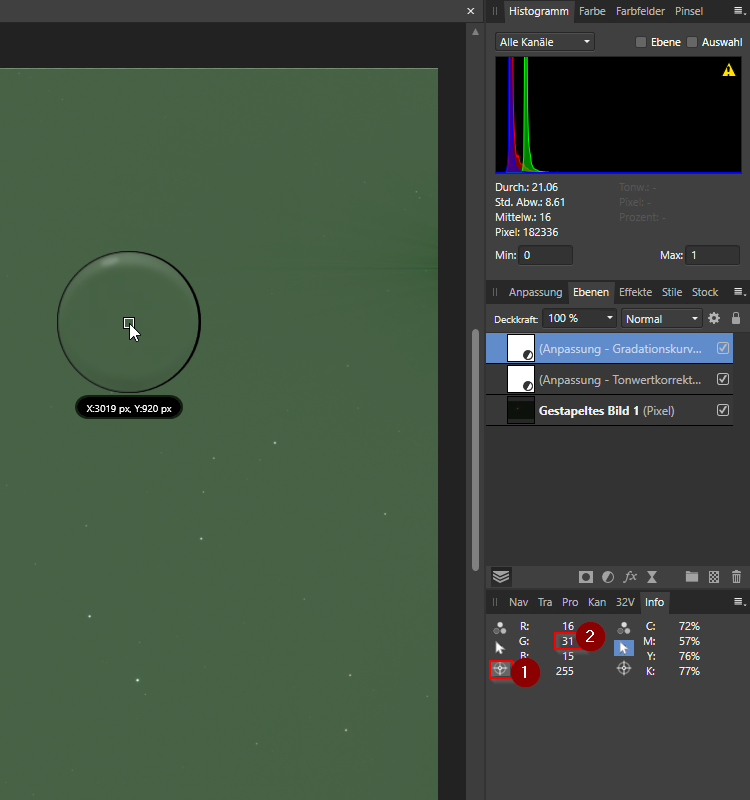Click the Pixel: 182336 statistic text
Image resolution: width=750 pixels, height=800 pixels.
[x=526, y=232]
